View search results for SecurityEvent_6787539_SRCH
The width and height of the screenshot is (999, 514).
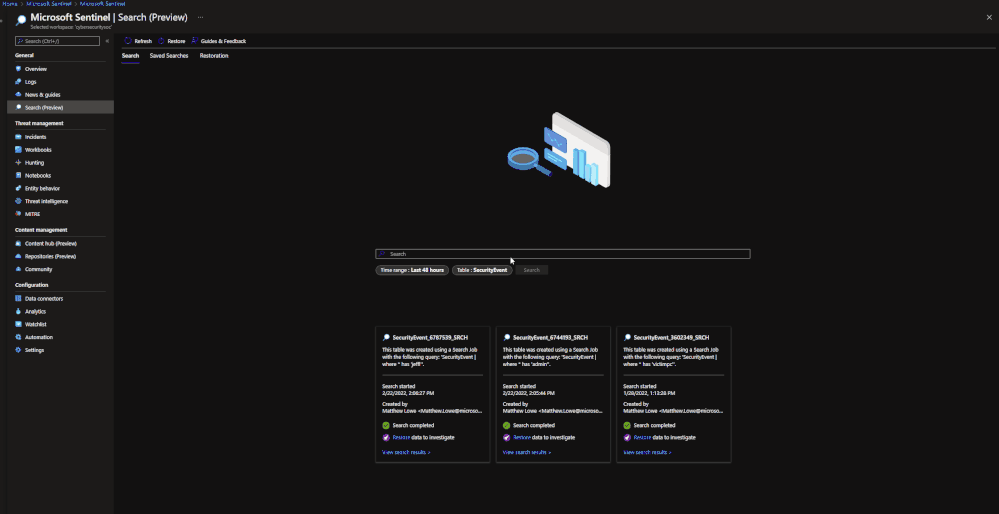(406, 452)
